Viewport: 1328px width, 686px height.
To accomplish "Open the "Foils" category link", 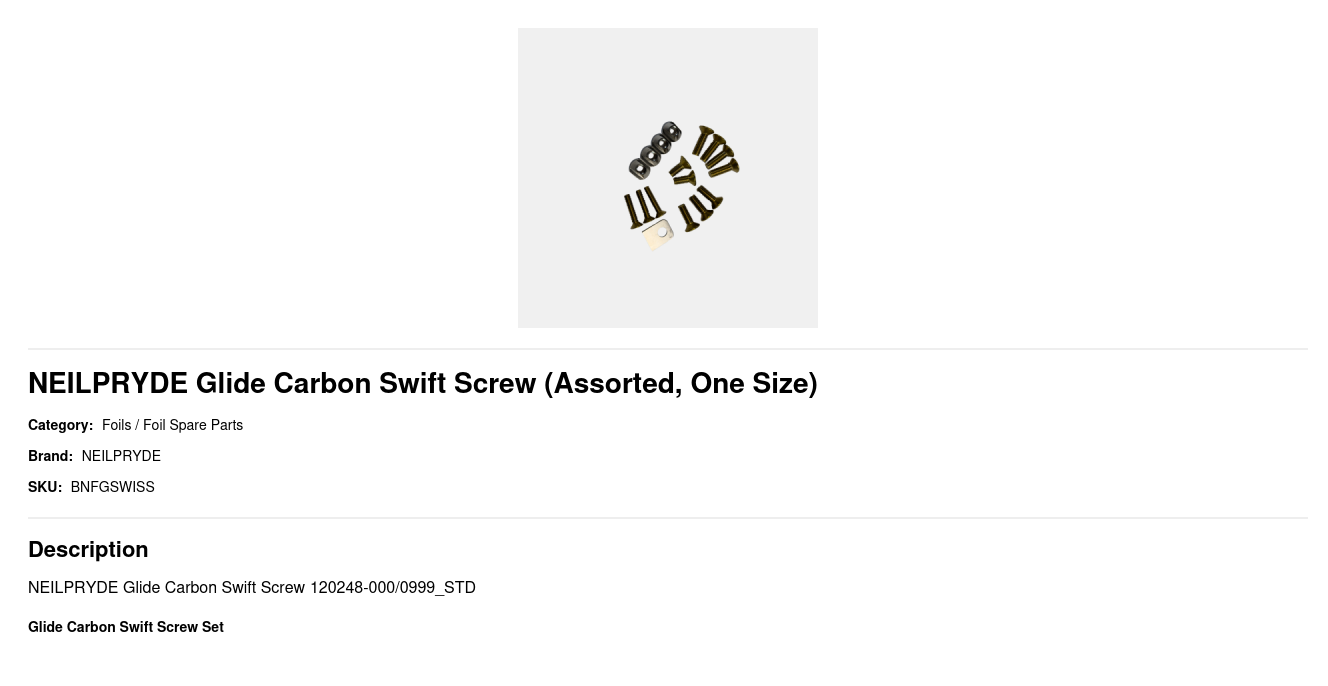I will [x=116, y=425].
